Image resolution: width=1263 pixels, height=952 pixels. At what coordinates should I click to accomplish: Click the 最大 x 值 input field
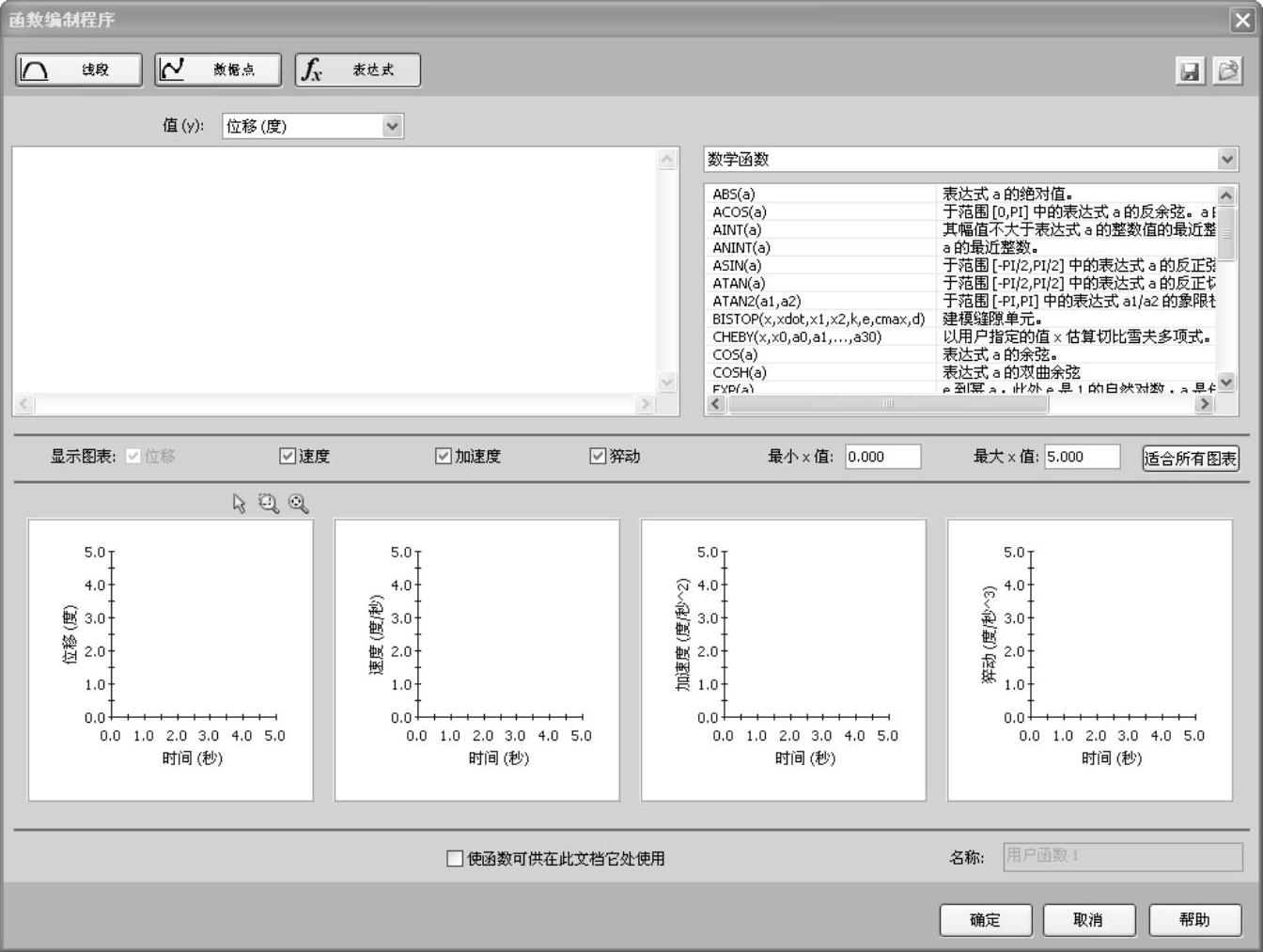pyautogui.click(x=1082, y=457)
